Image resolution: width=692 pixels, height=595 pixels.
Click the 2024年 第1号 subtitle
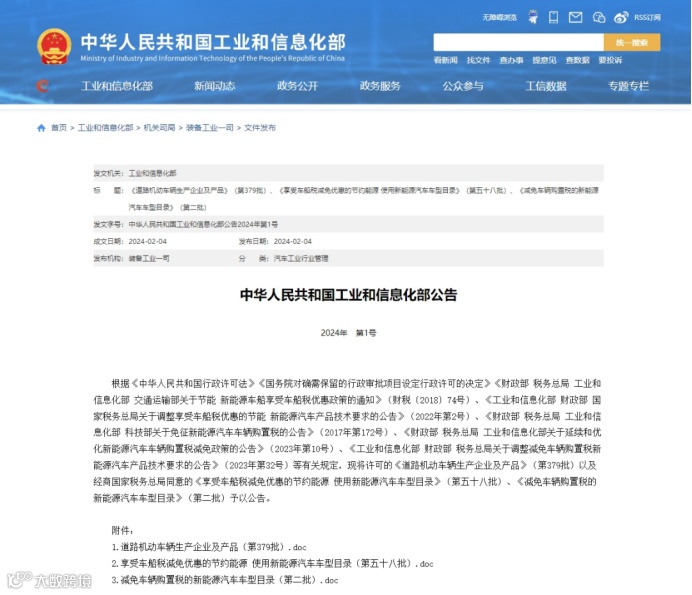348,333
